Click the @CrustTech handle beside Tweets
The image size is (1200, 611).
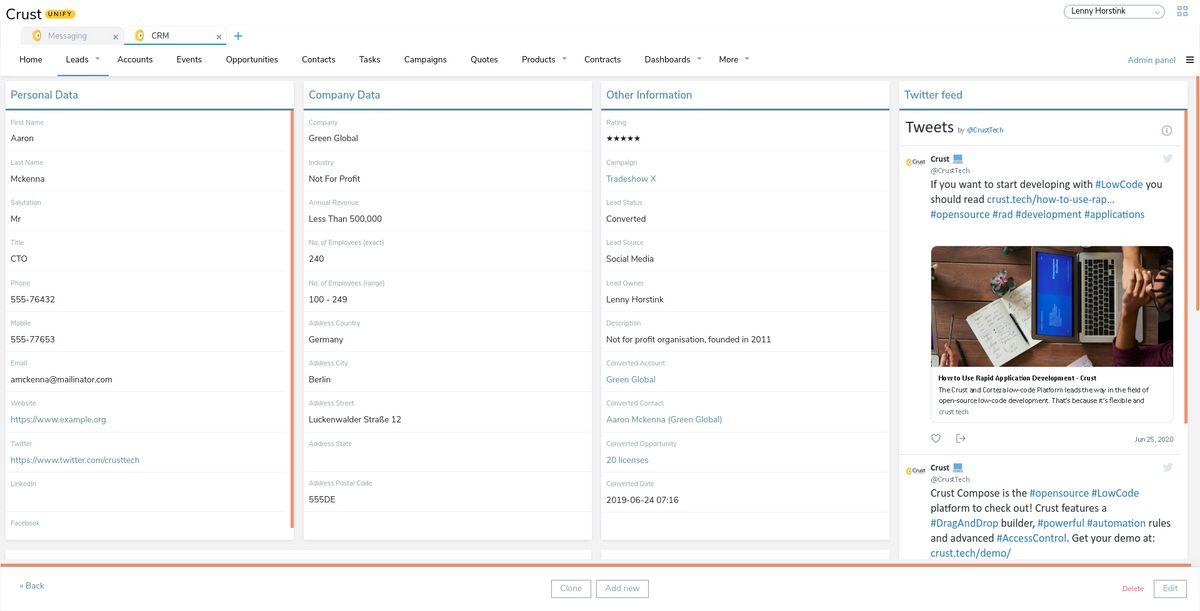point(985,130)
